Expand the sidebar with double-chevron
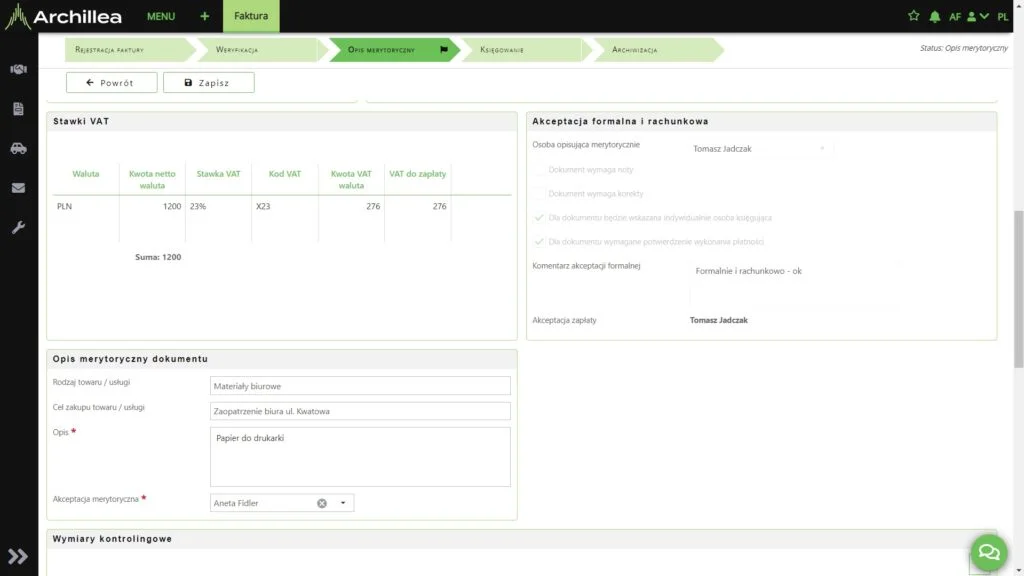The width and height of the screenshot is (1024, 576). point(18,556)
